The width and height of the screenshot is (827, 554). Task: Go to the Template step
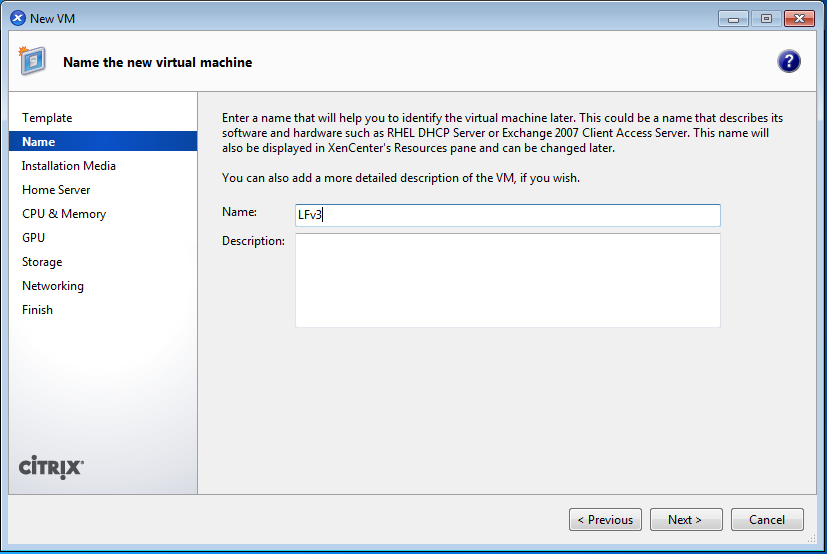tap(47, 118)
